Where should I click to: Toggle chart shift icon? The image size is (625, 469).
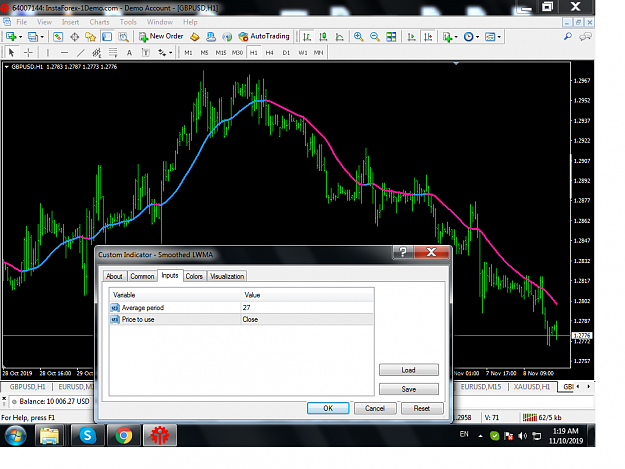tap(428, 37)
